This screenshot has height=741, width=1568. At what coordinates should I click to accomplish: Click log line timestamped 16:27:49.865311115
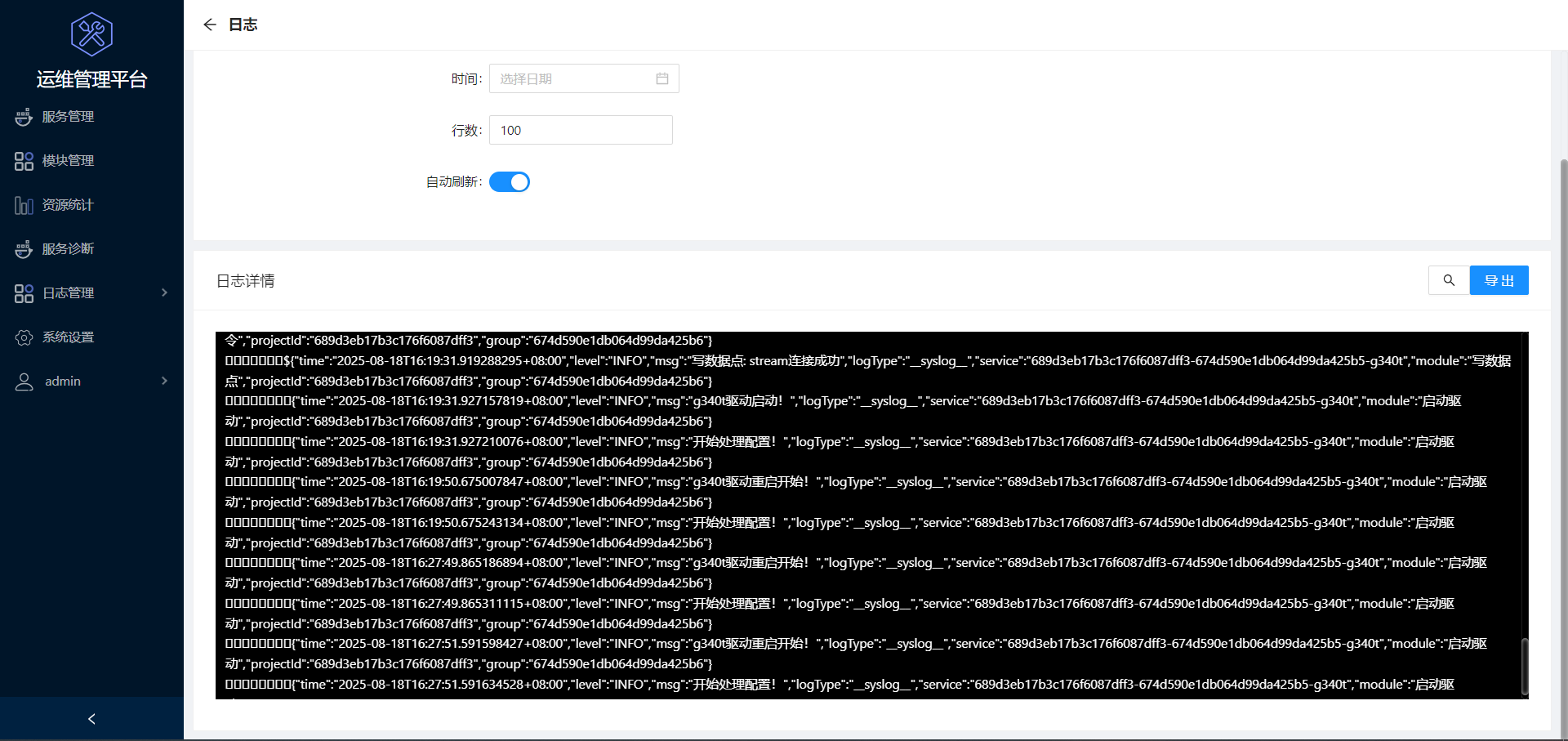(x=840, y=614)
